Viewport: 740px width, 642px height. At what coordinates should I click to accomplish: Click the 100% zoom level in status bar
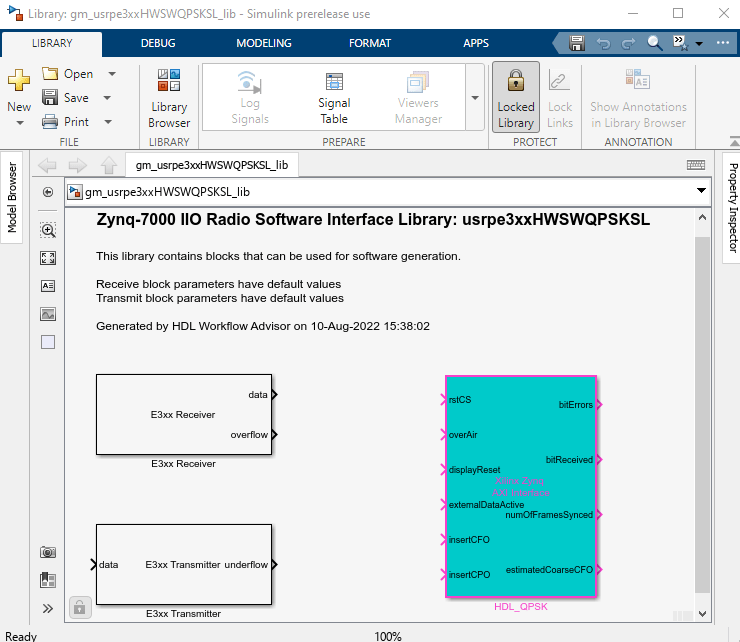click(387, 636)
